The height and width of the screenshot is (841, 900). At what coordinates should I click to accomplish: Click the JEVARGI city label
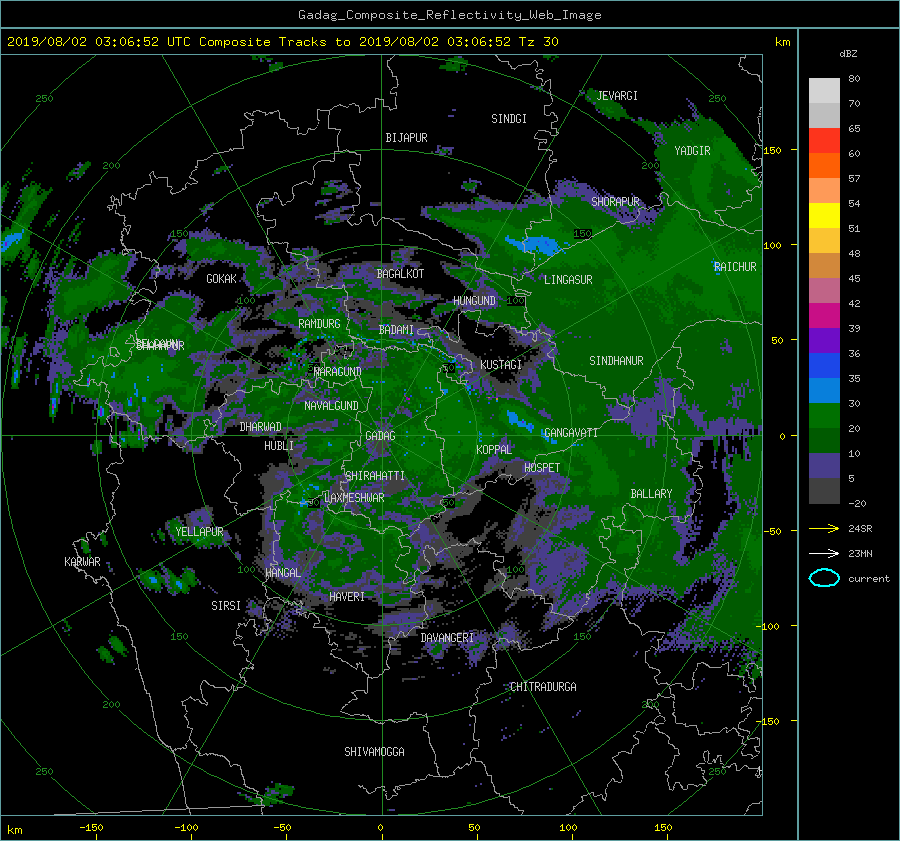[x=617, y=96]
